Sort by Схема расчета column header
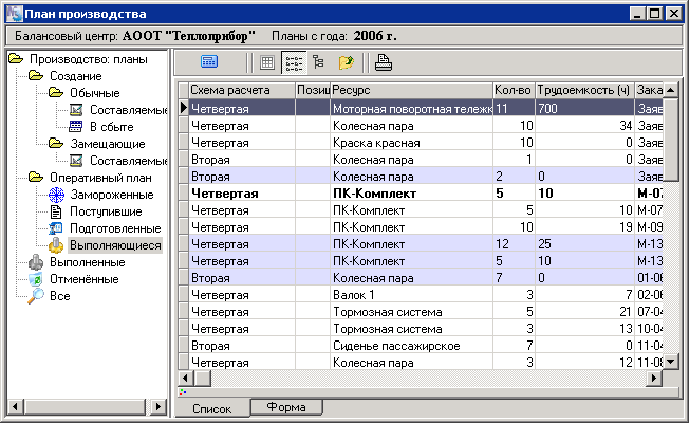The width and height of the screenshot is (689, 423). click(x=240, y=90)
